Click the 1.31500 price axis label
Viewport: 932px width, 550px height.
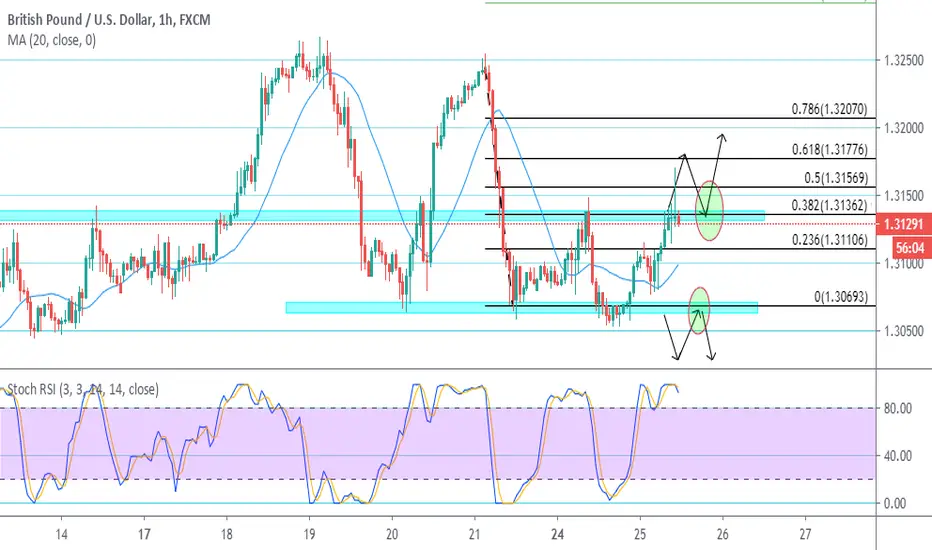tap(903, 196)
